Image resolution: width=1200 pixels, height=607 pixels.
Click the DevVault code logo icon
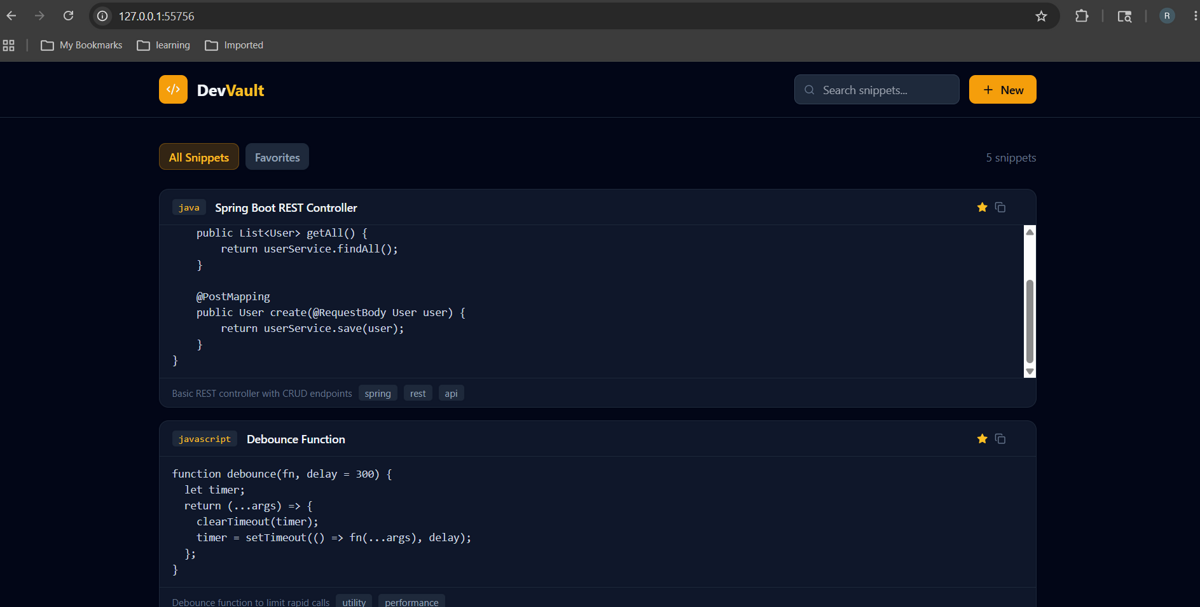coord(173,89)
